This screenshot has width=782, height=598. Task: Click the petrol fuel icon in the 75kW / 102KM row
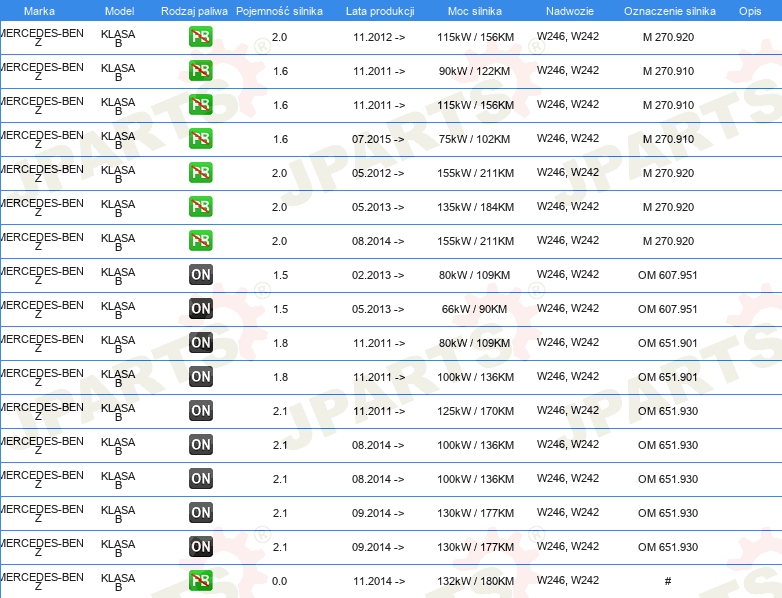(200, 139)
